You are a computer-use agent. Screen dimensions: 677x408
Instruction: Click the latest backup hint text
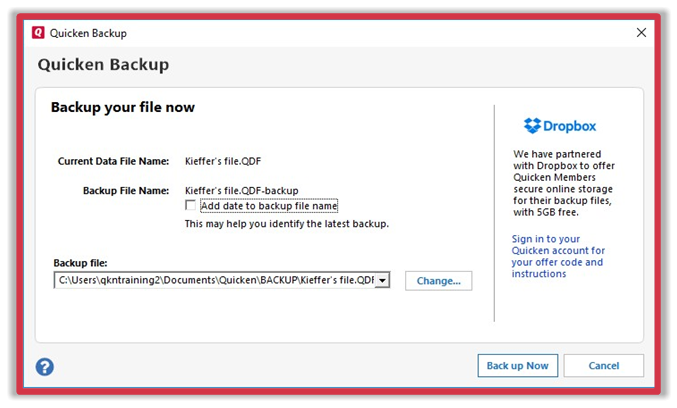[x=286, y=224]
